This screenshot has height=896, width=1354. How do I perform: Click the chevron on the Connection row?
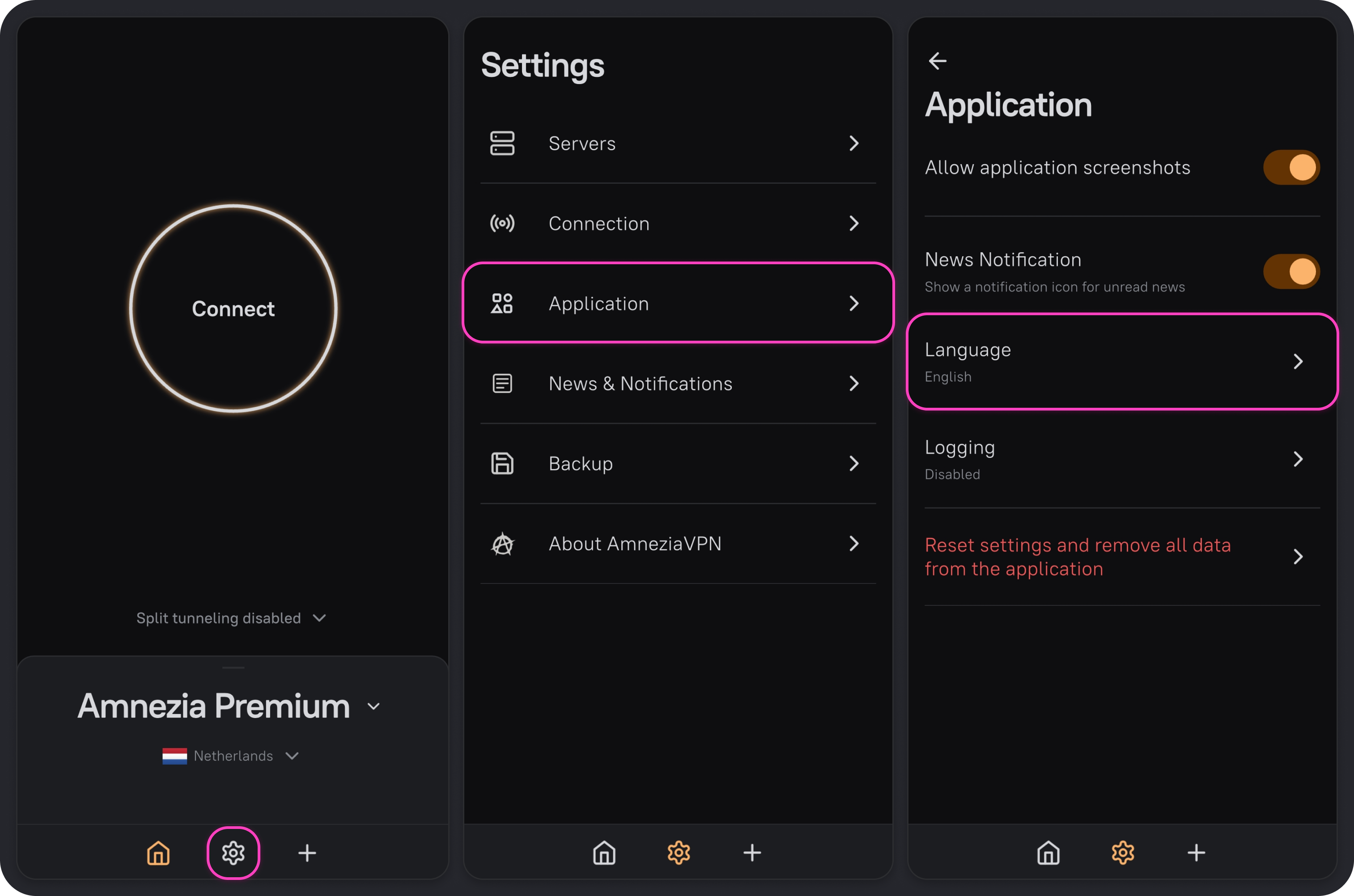[x=854, y=224]
